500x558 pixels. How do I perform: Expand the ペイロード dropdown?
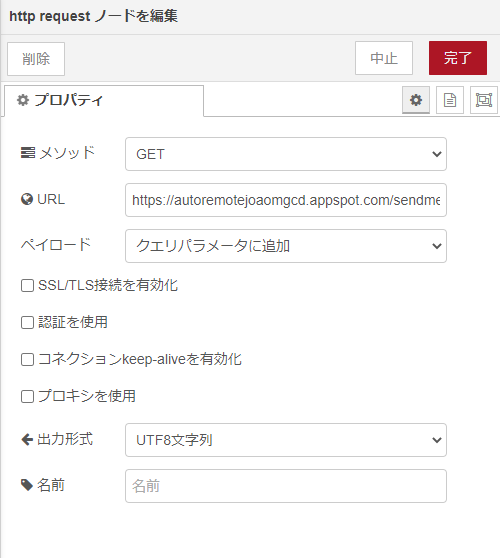point(286,246)
